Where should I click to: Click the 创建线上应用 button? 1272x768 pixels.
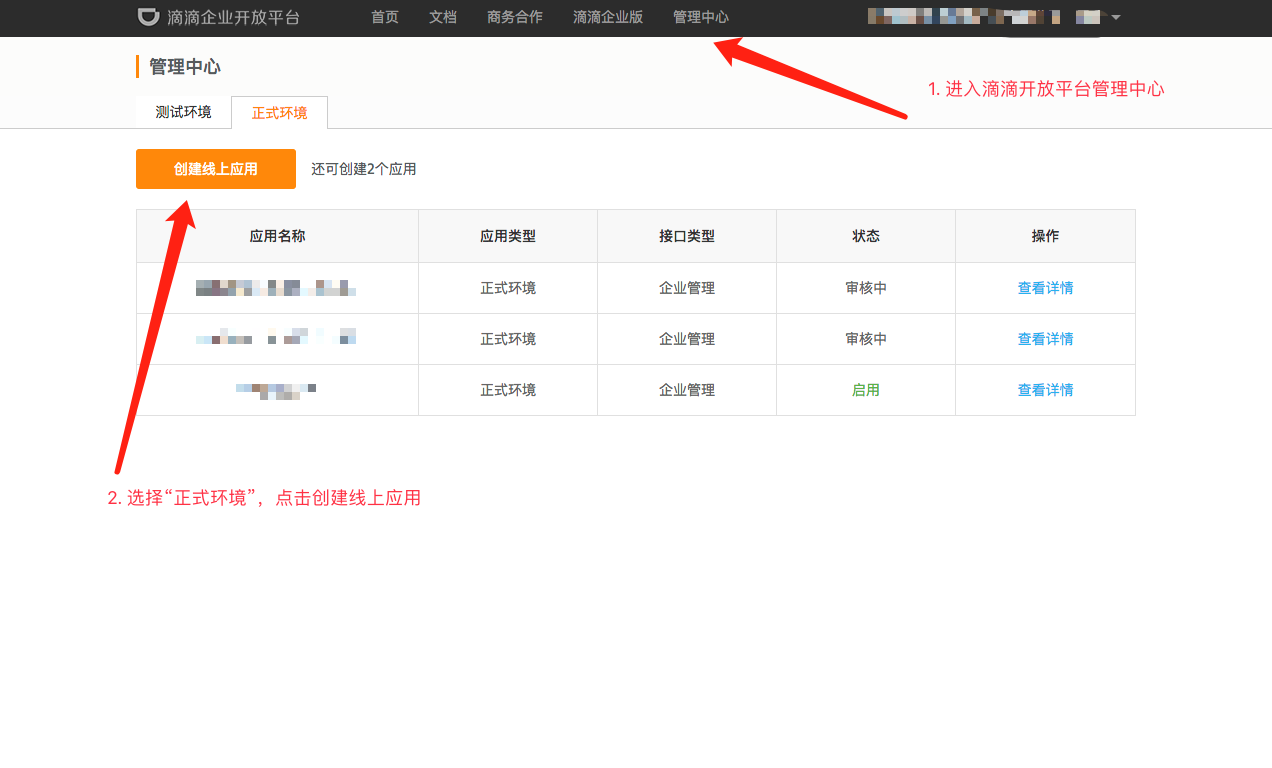[216, 169]
